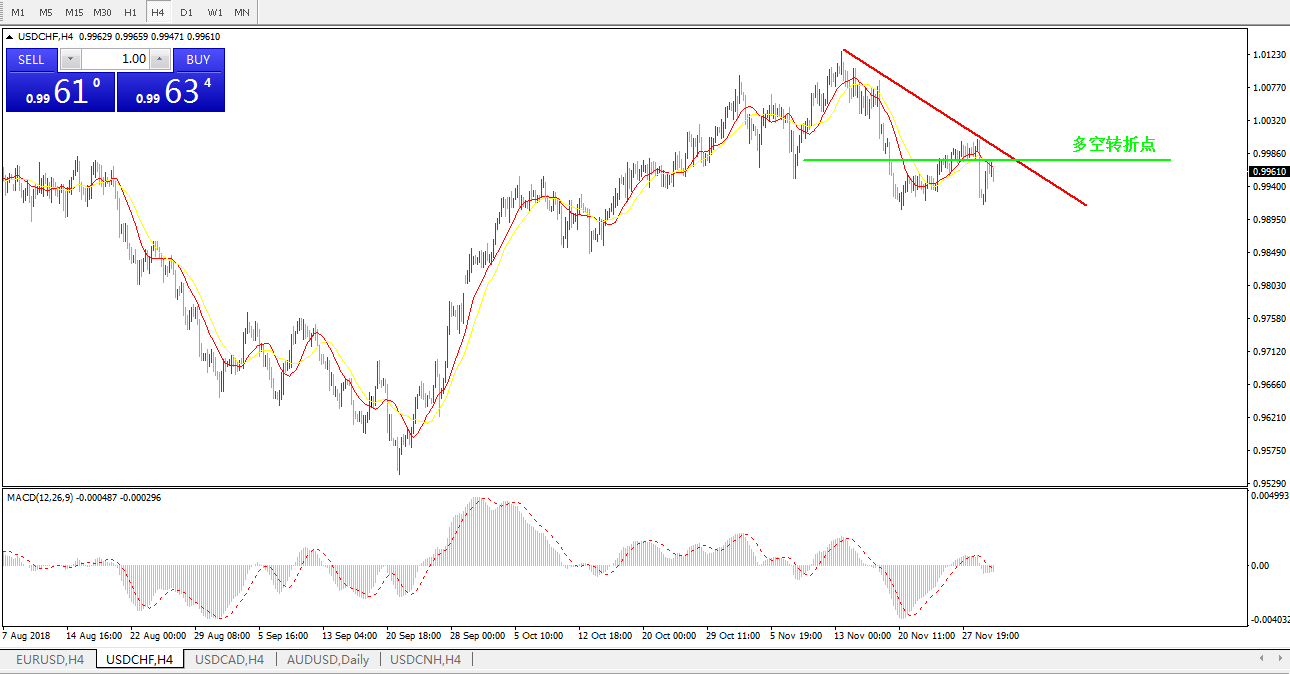Select the MN monthly timeframe
The width and height of the screenshot is (1290, 674).
(x=242, y=12)
